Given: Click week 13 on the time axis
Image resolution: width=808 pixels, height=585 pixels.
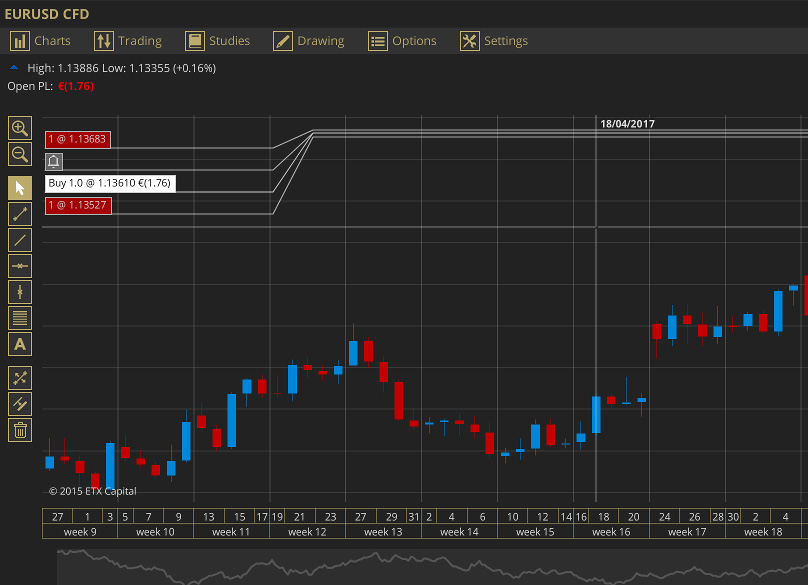Looking at the screenshot, I should coord(383,531).
